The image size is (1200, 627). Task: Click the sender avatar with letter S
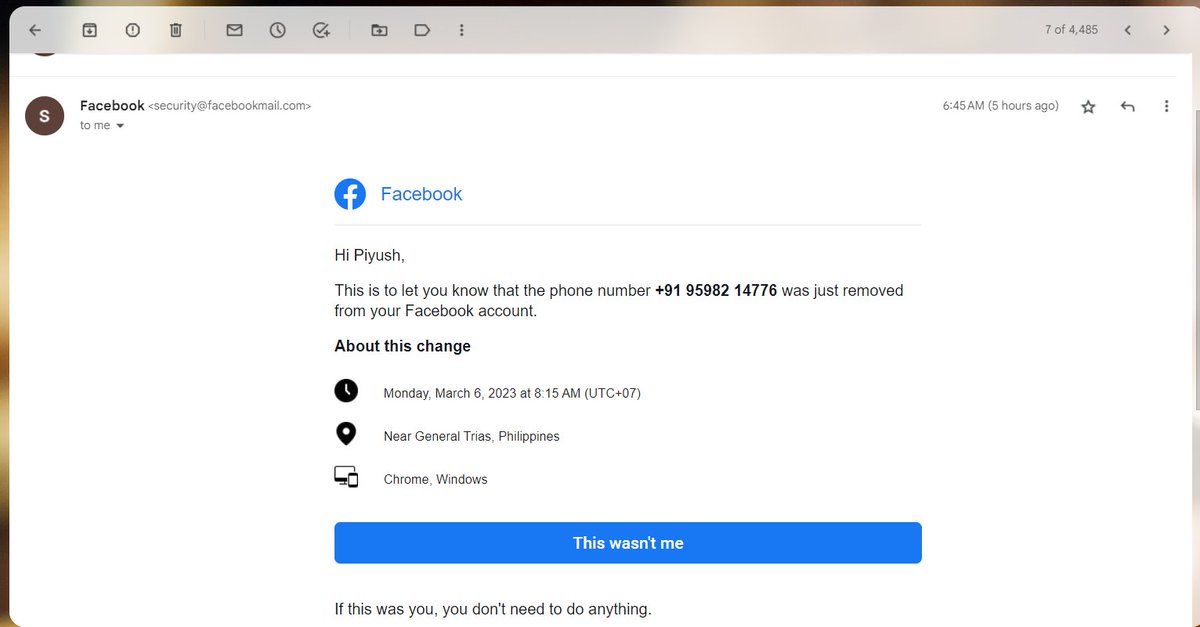44,116
